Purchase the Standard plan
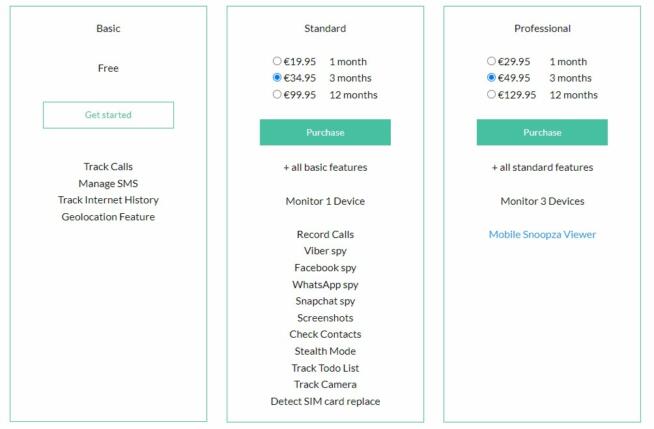Viewport: 654px width, 429px height. pos(325,132)
